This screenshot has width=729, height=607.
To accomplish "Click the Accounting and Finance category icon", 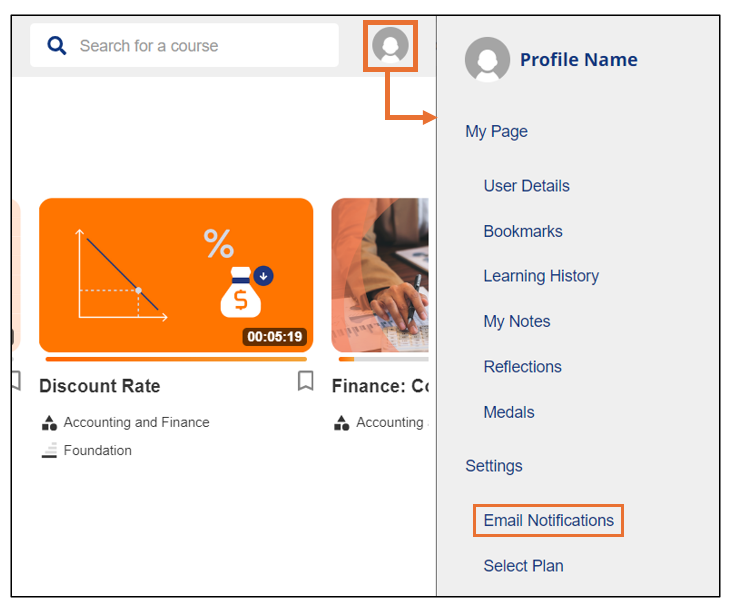I will (x=50, y=423).
